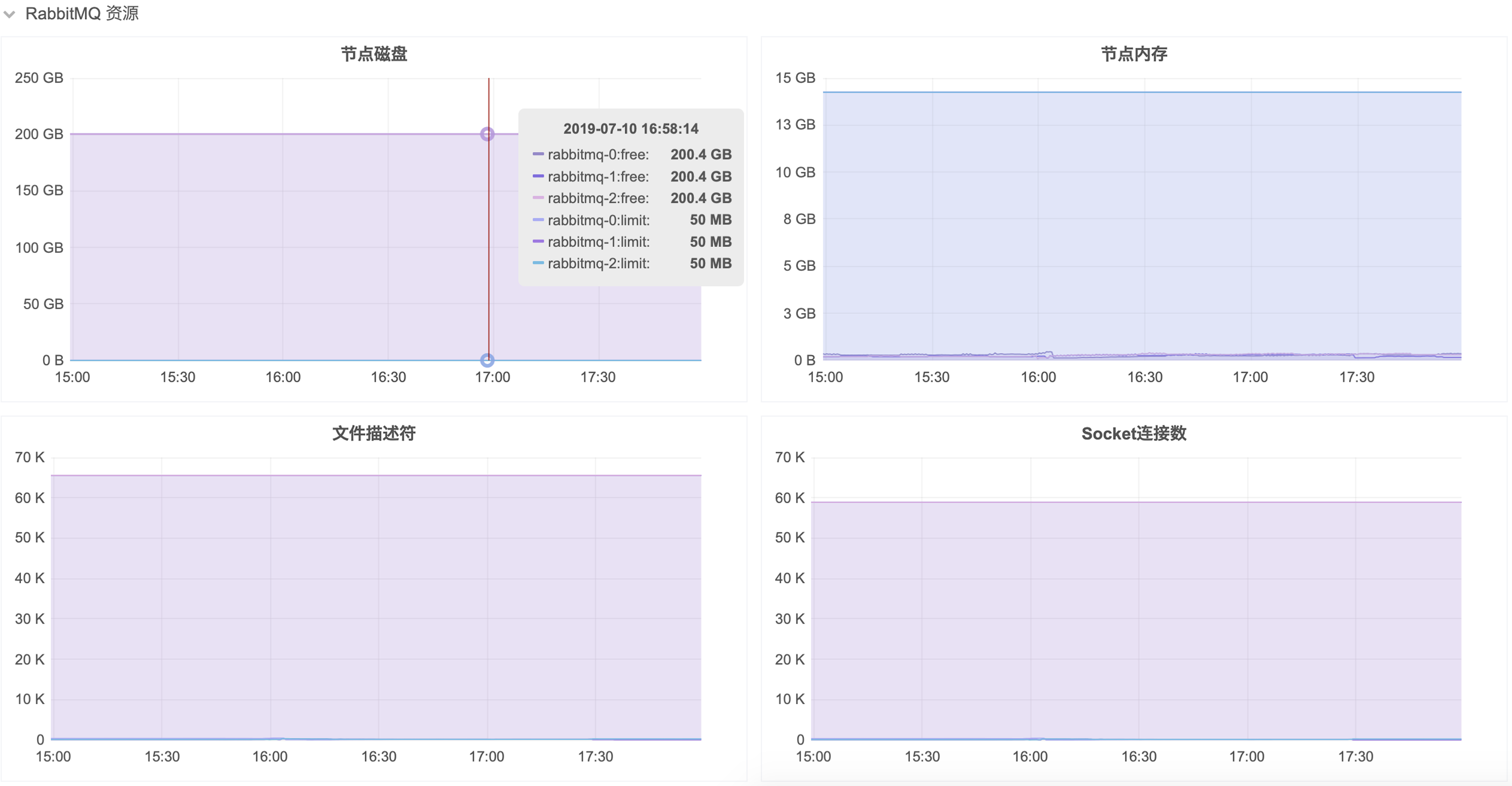Click the 16:00 label on 节点磁盘 axis
1512x786 pixels.
pyautogui.click(x=283, y=377)
